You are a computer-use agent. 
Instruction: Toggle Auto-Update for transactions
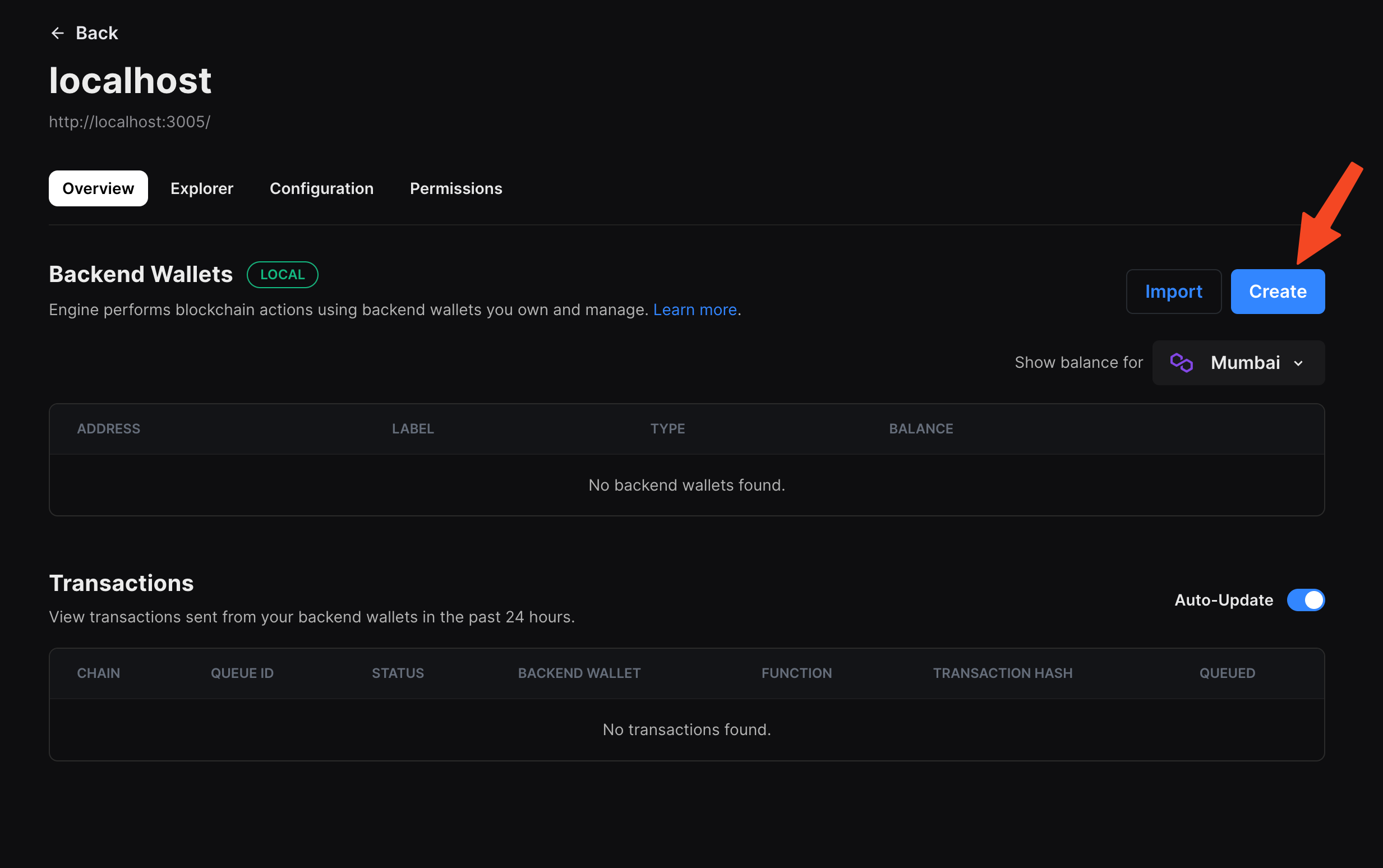coord(1305,599)
